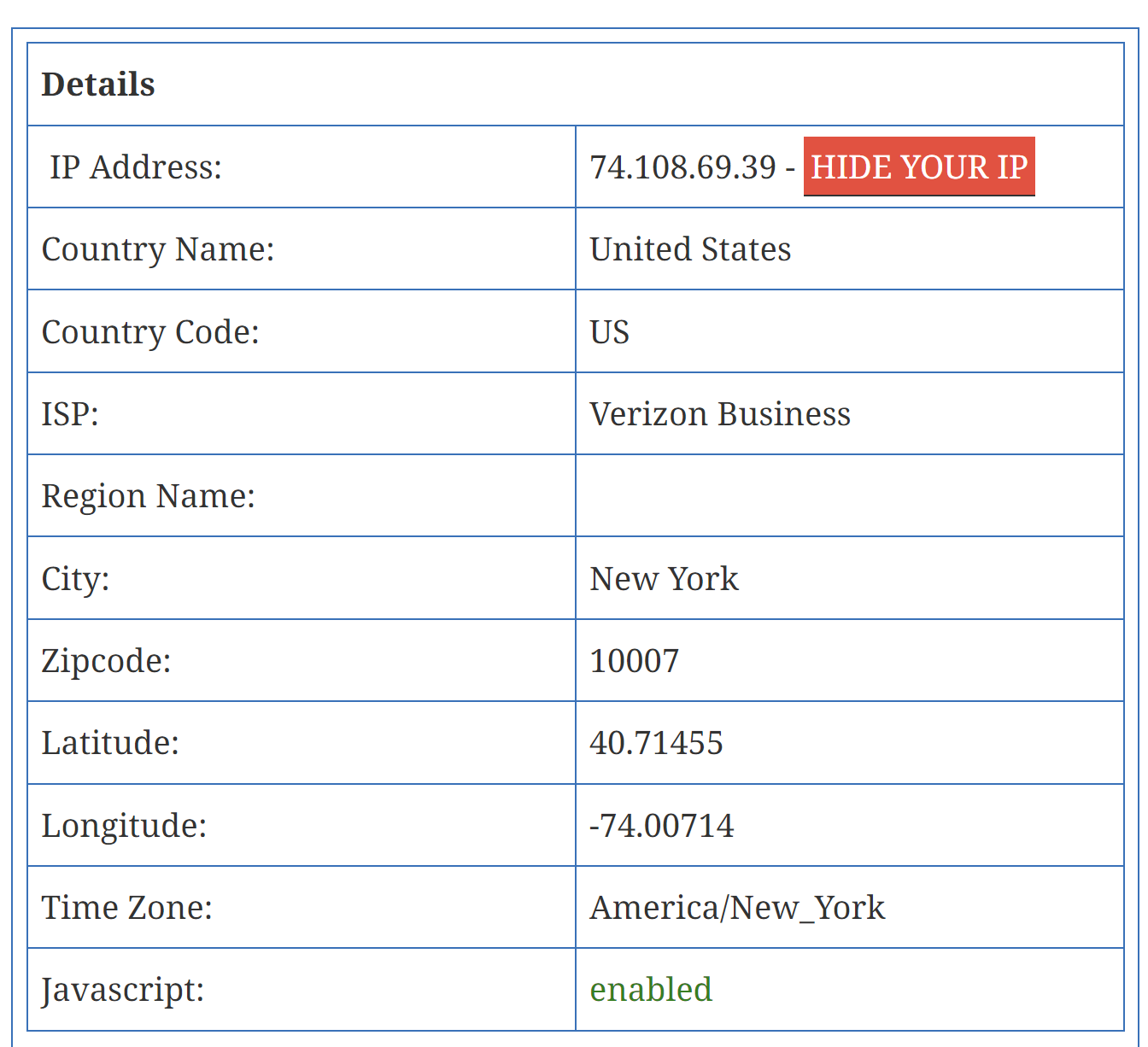Click the green enabled Javascript status

coord(651,990)
